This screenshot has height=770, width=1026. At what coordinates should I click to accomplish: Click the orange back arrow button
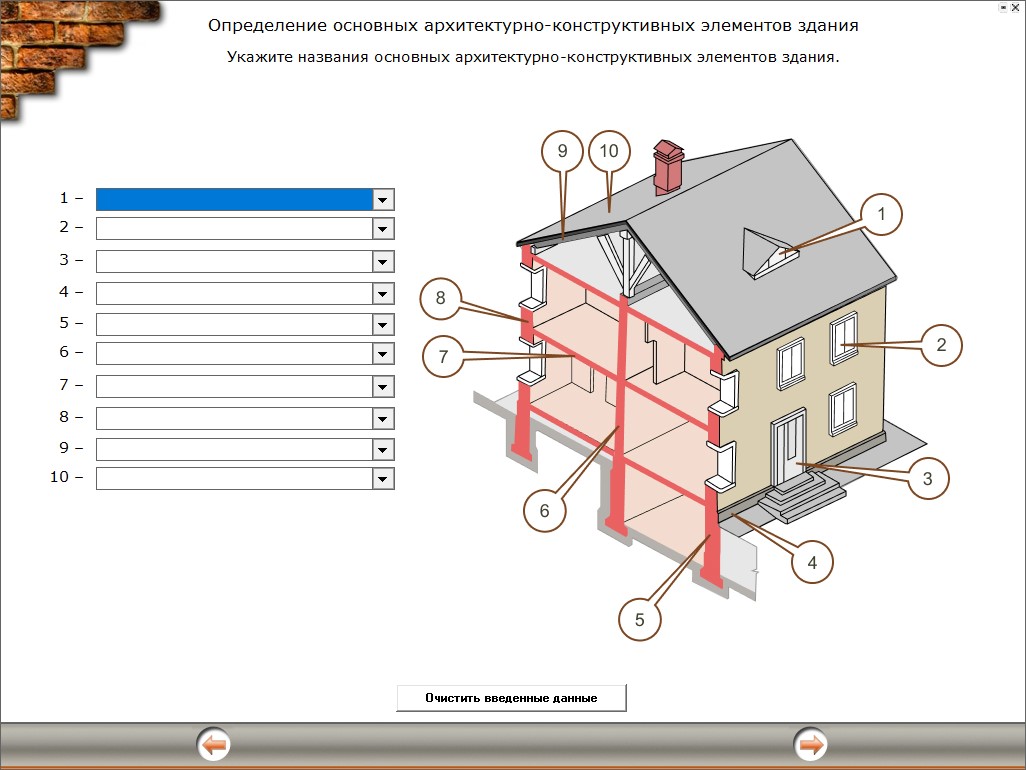[x=214, y=745]
